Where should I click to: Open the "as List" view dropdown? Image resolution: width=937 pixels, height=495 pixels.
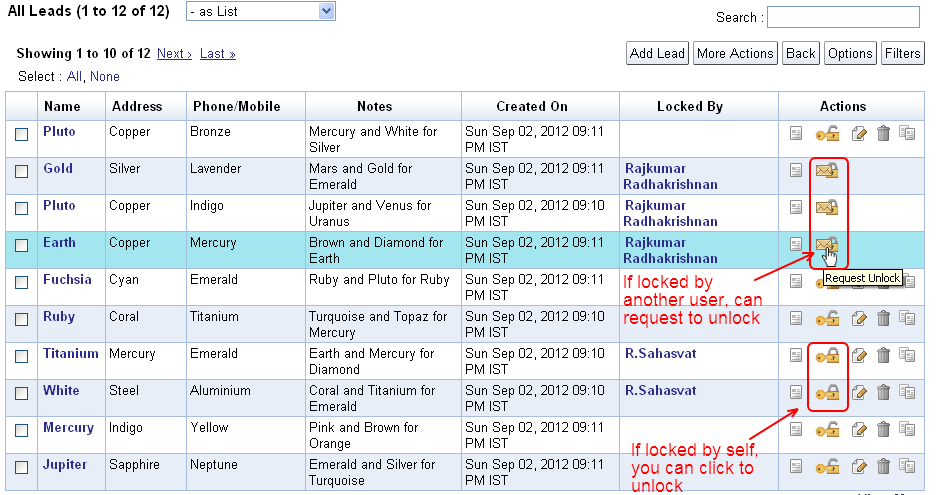click(261, 11)
